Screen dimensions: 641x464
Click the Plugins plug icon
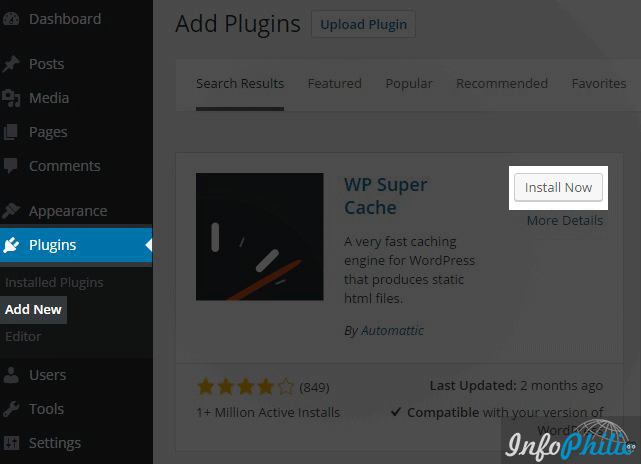coord(11,245)
